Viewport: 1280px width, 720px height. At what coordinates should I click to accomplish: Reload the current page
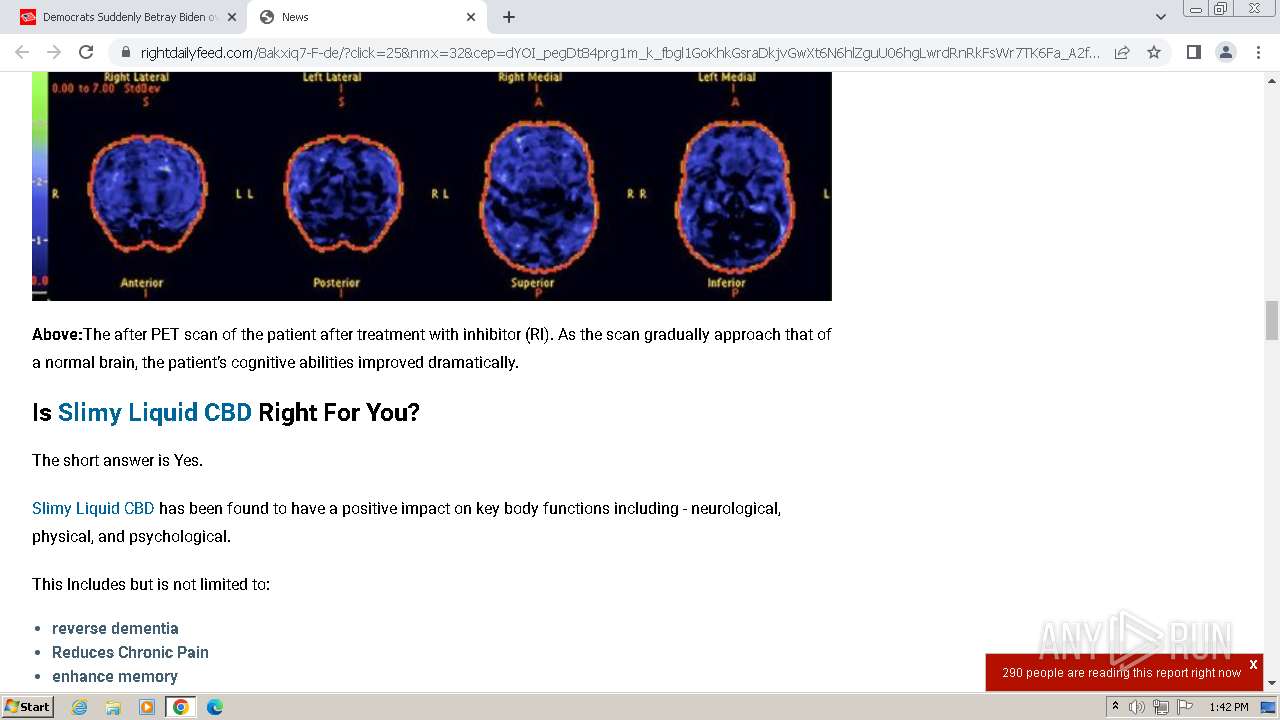(x=86, y=52)
